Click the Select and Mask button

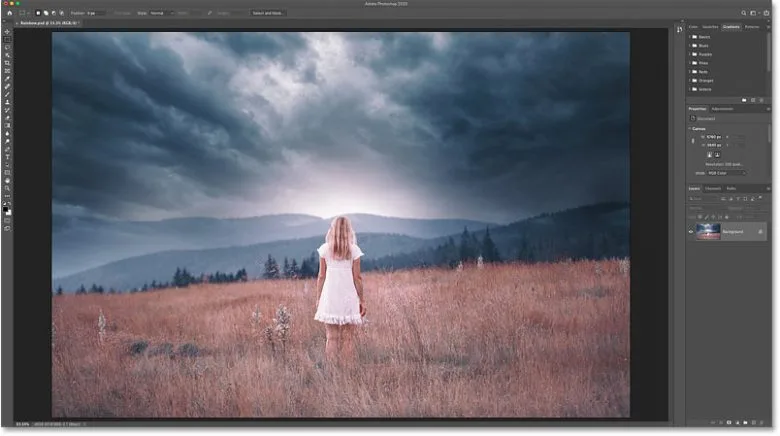click(x=266, y=13)
